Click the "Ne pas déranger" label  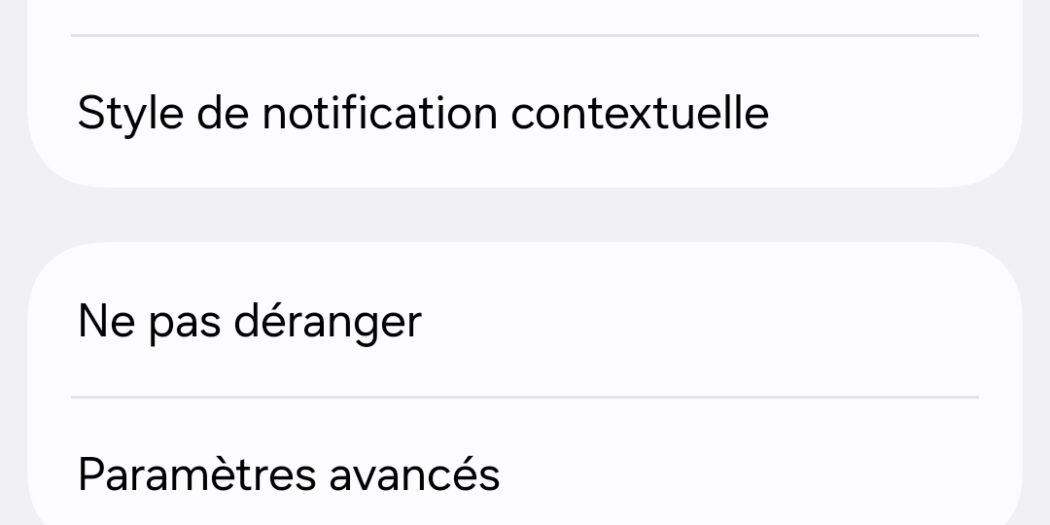tap(250, 322)
